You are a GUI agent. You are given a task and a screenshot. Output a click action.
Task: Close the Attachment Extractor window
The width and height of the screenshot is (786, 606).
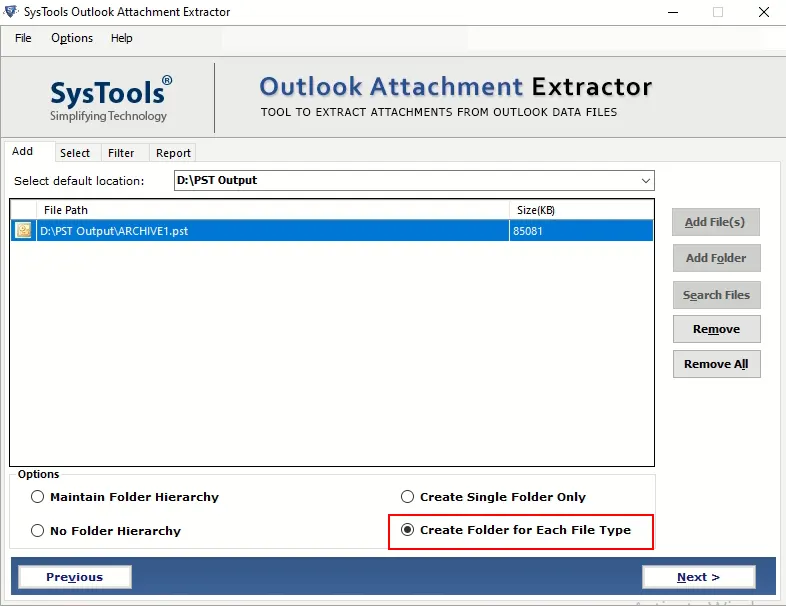pyautogui.click(x=764, y=12)
